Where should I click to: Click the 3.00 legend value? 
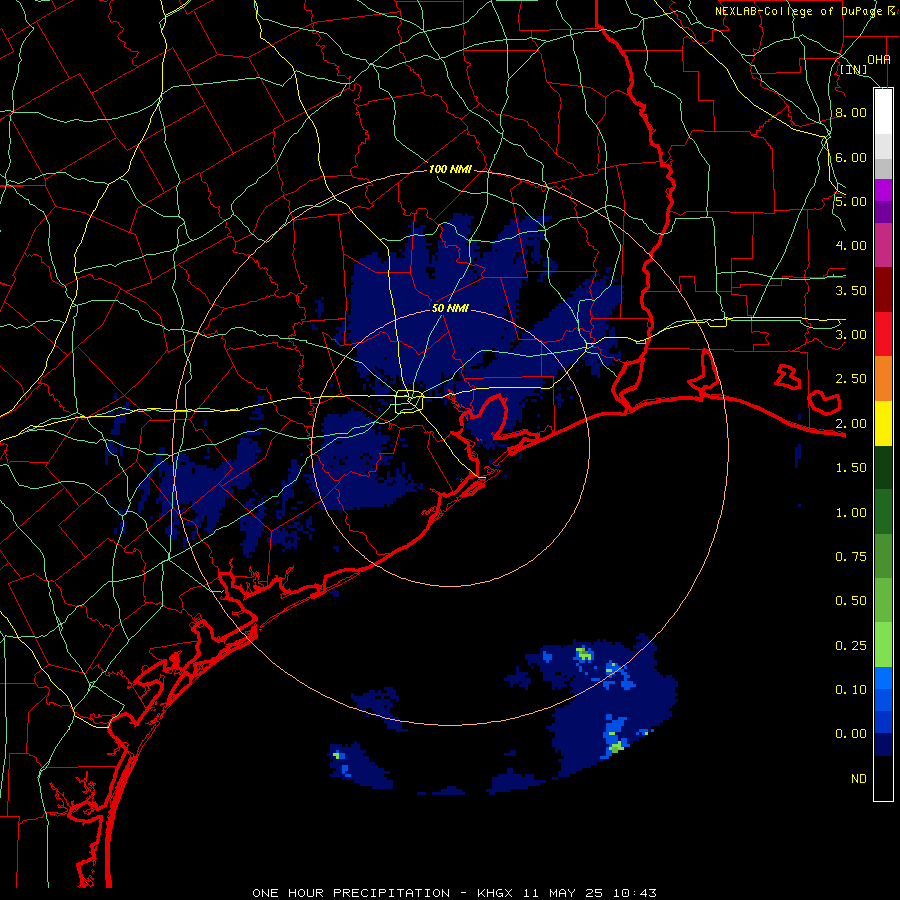(851, 335)
